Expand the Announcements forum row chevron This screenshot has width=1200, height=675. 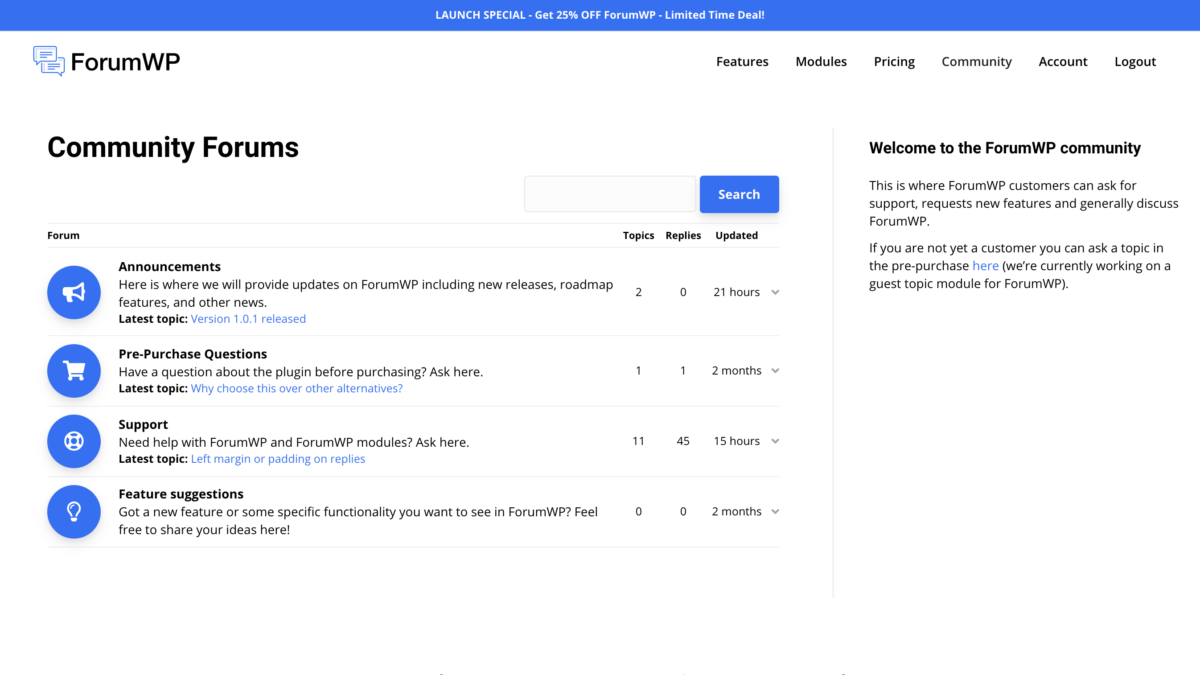click(775, 292)
